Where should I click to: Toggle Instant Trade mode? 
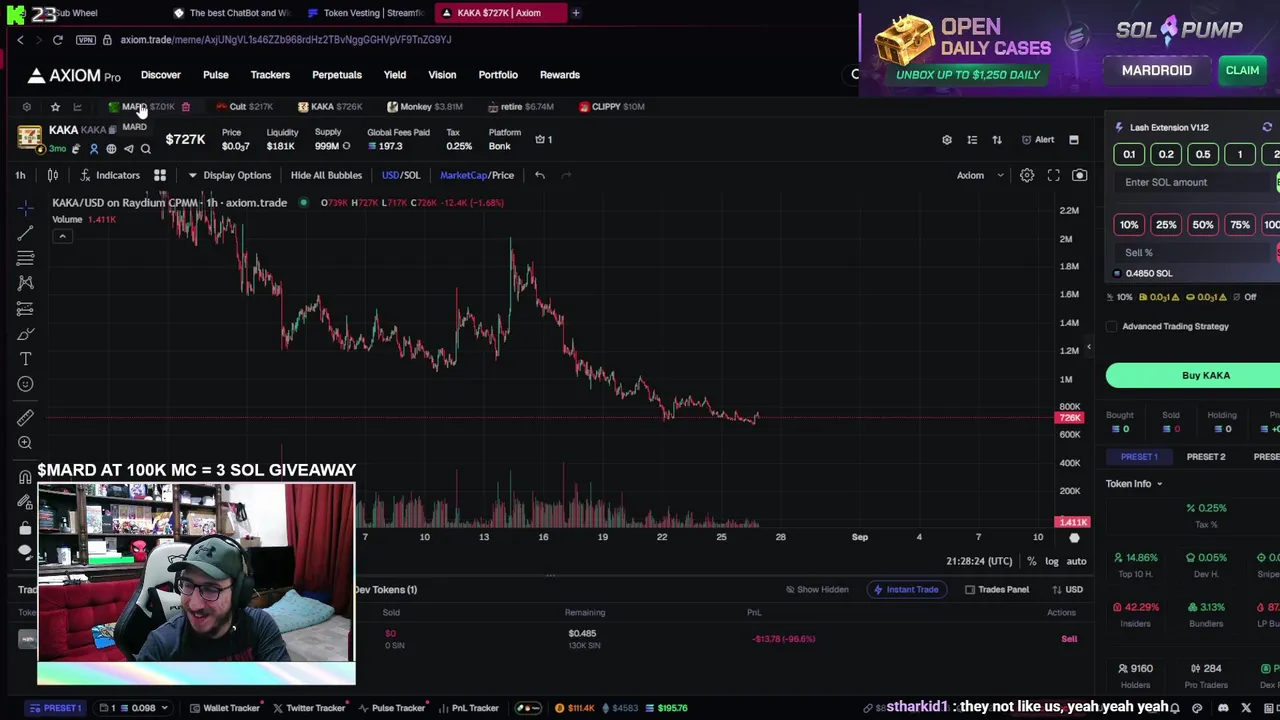point(906,590)
